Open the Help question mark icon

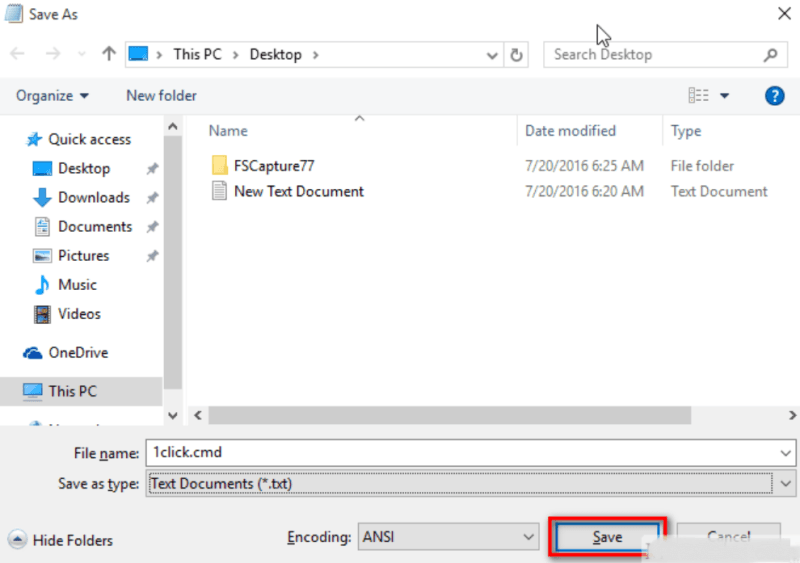773,96
